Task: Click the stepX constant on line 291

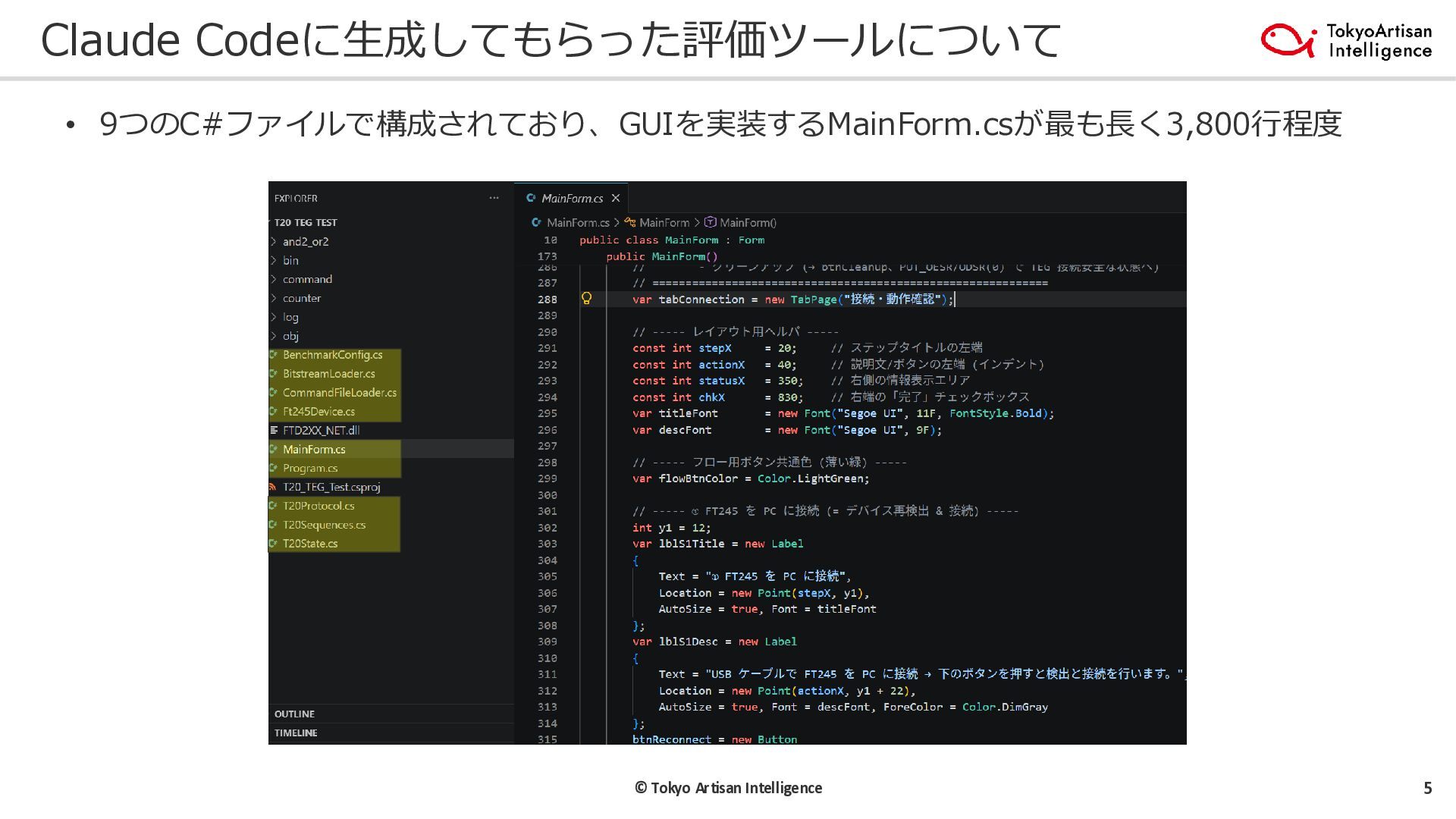Action: [715, 348]
